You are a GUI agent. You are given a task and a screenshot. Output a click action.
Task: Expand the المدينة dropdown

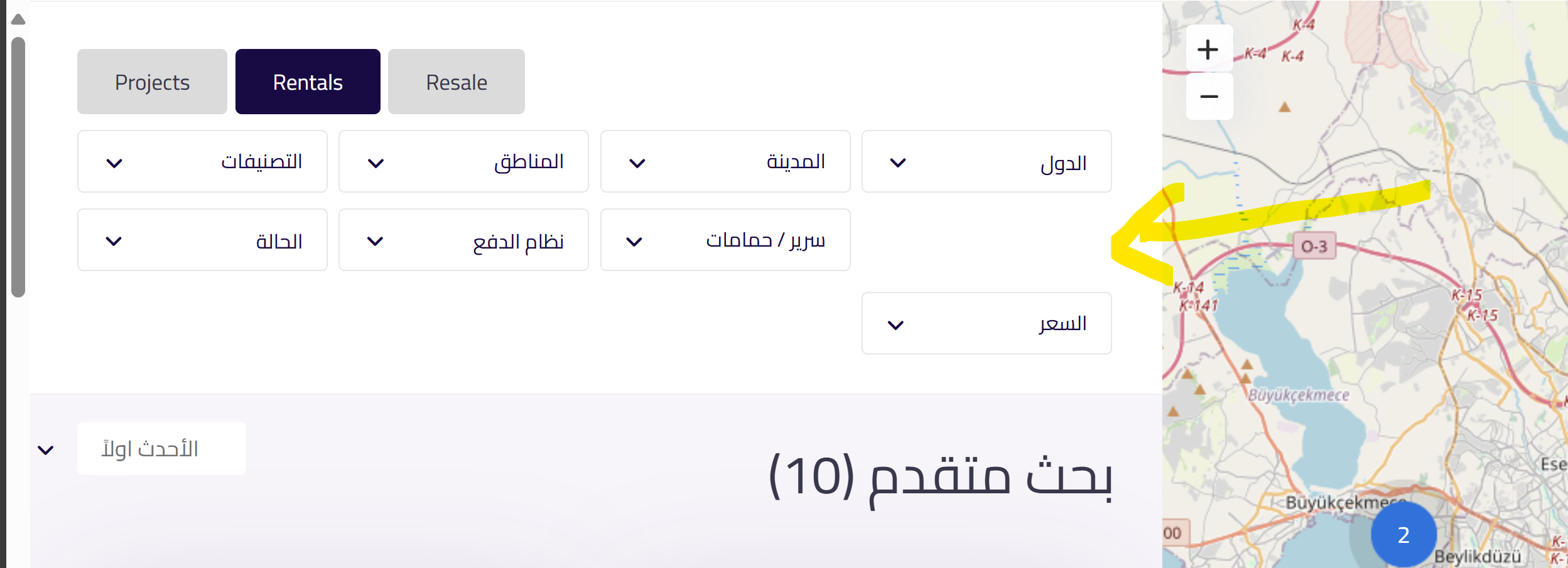pos(725,162)
